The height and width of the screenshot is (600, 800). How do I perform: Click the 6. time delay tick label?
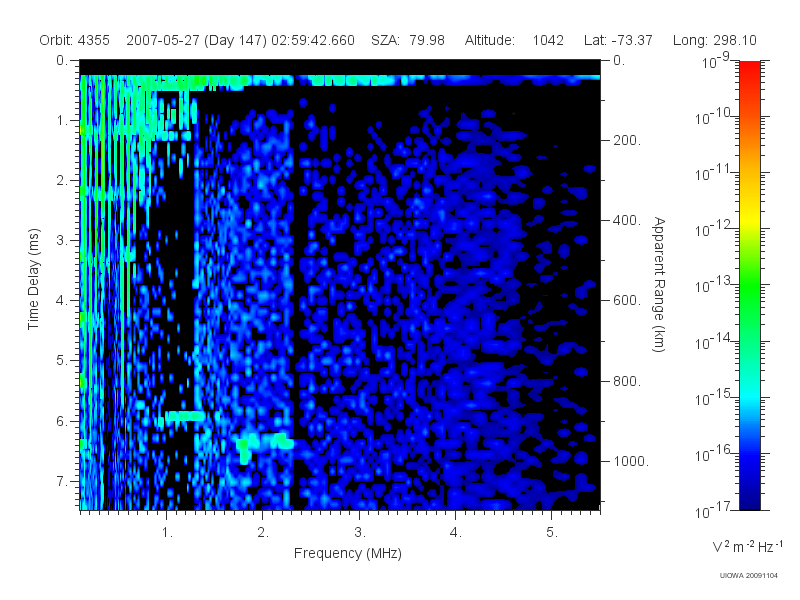(x=62, y=421)
